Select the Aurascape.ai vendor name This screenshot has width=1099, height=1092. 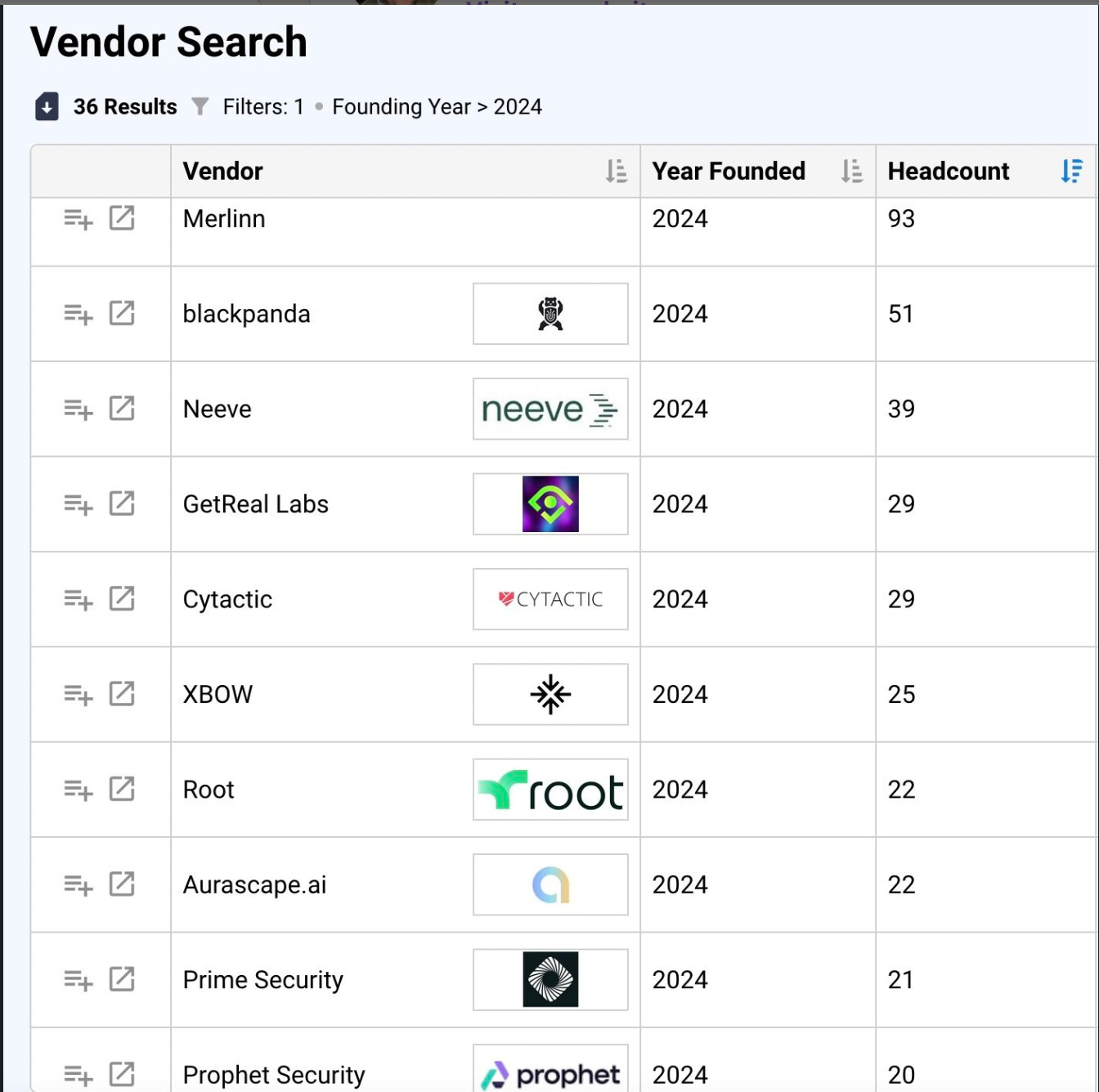(254, 884)
